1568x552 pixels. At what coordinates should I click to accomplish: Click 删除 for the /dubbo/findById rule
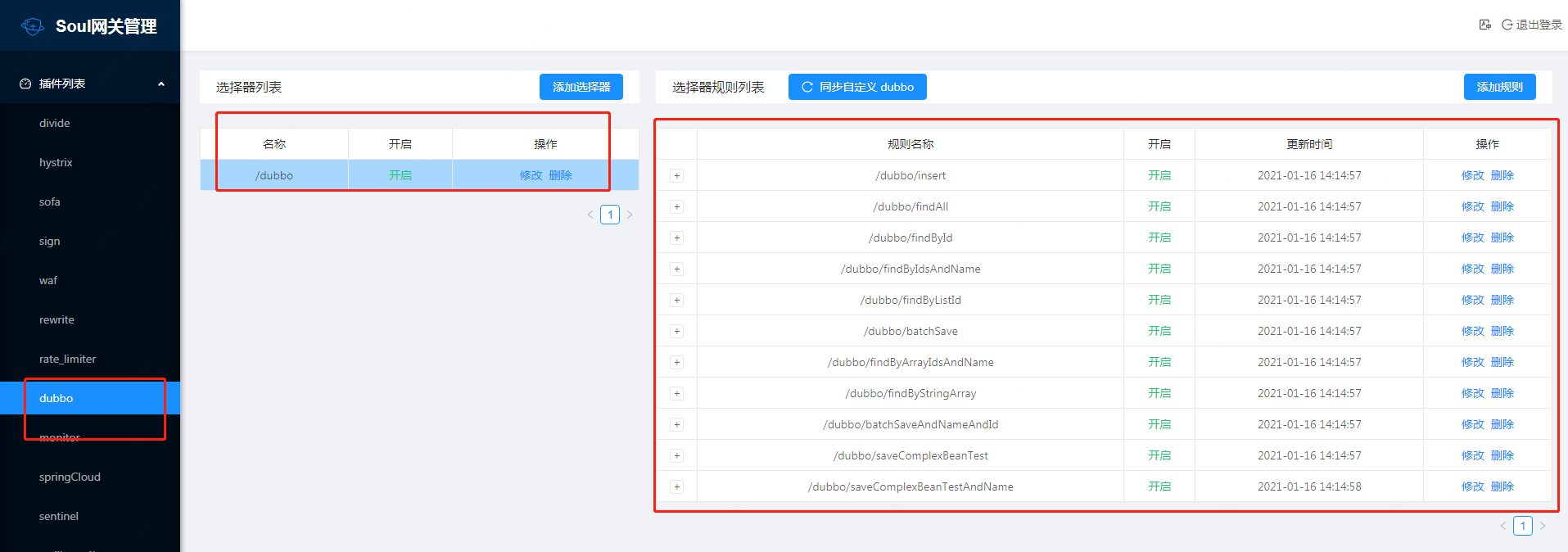1502,238
